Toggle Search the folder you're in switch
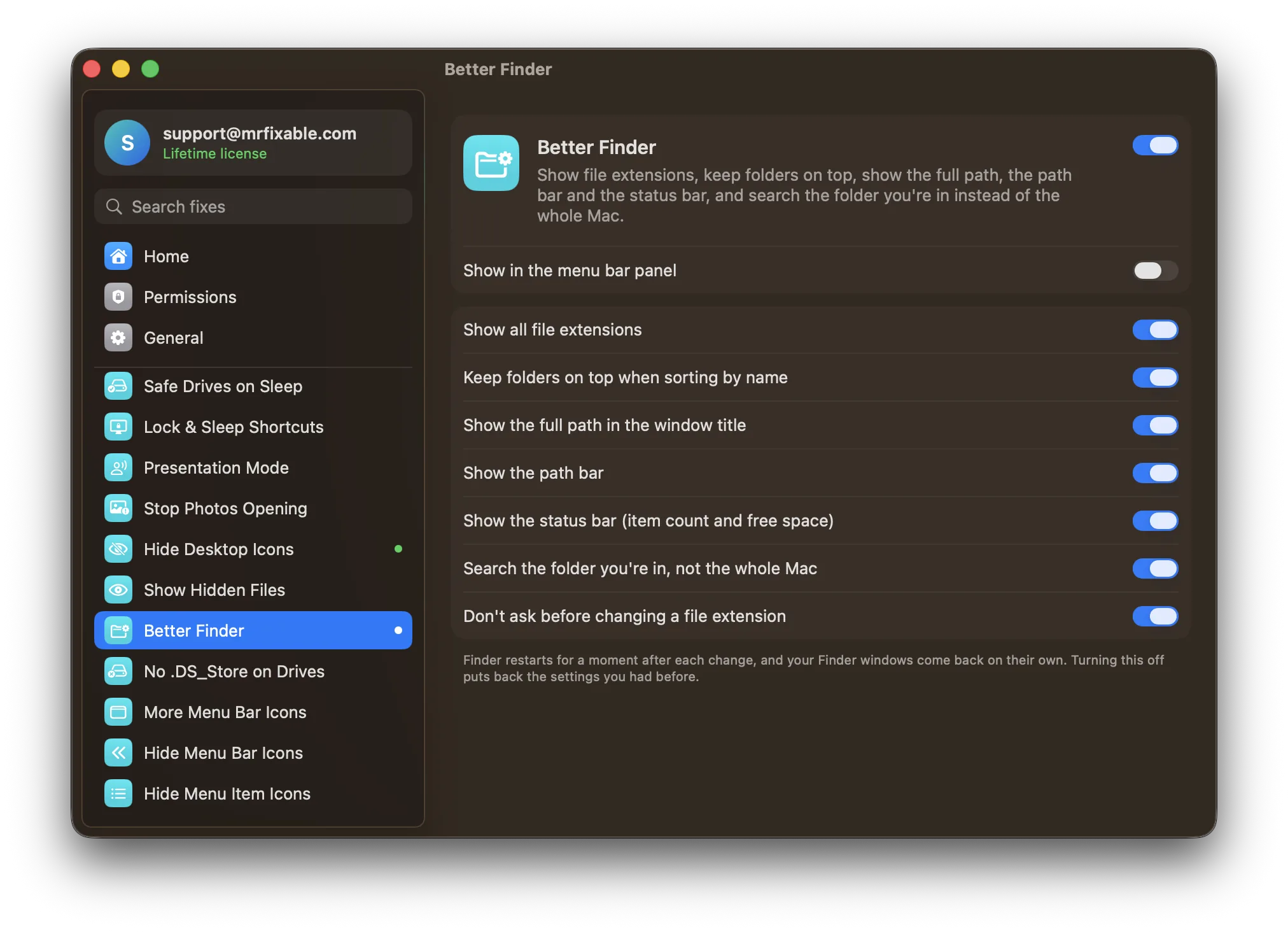The width and height of the screenshot is (1288, 932). pyautogui.click(x=1155, y=568)
